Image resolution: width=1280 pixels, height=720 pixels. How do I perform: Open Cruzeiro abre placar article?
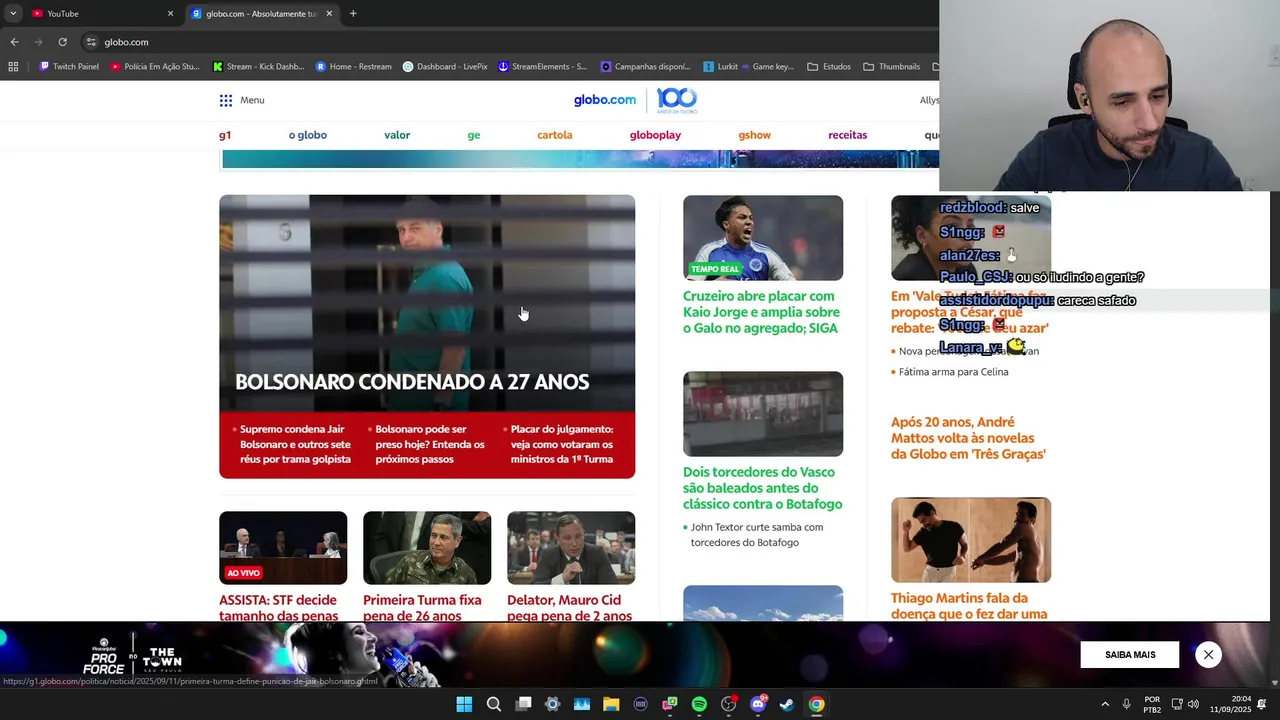[761, 312]
